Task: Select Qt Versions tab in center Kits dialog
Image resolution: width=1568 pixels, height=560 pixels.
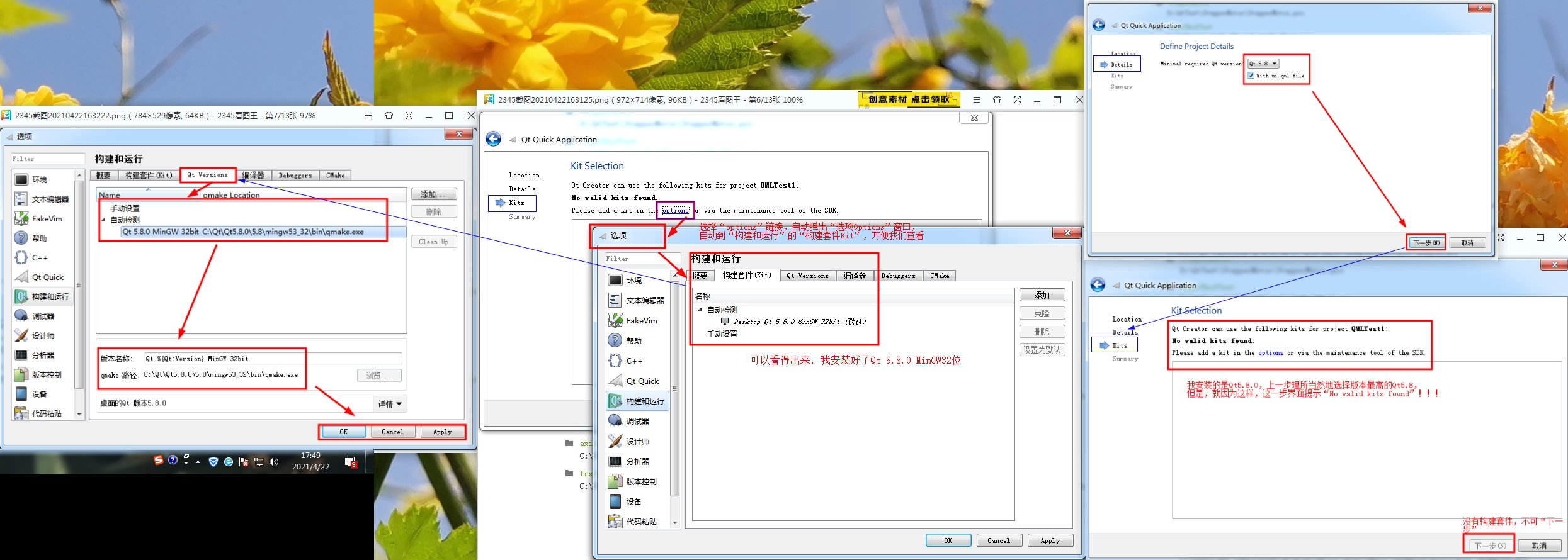Action: coord(808,276)
